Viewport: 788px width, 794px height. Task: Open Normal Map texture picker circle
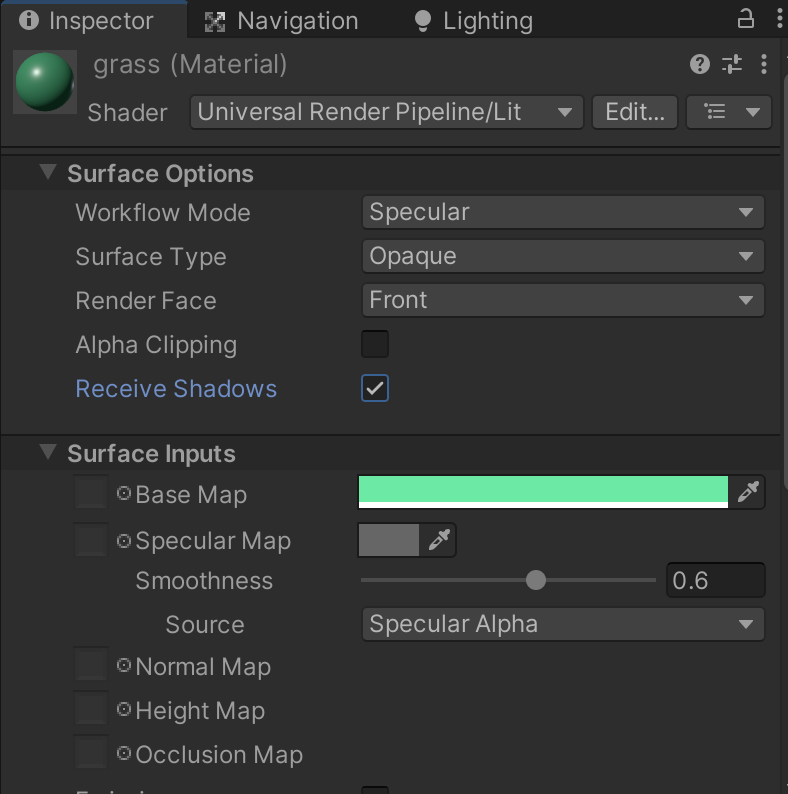point(124,665)
